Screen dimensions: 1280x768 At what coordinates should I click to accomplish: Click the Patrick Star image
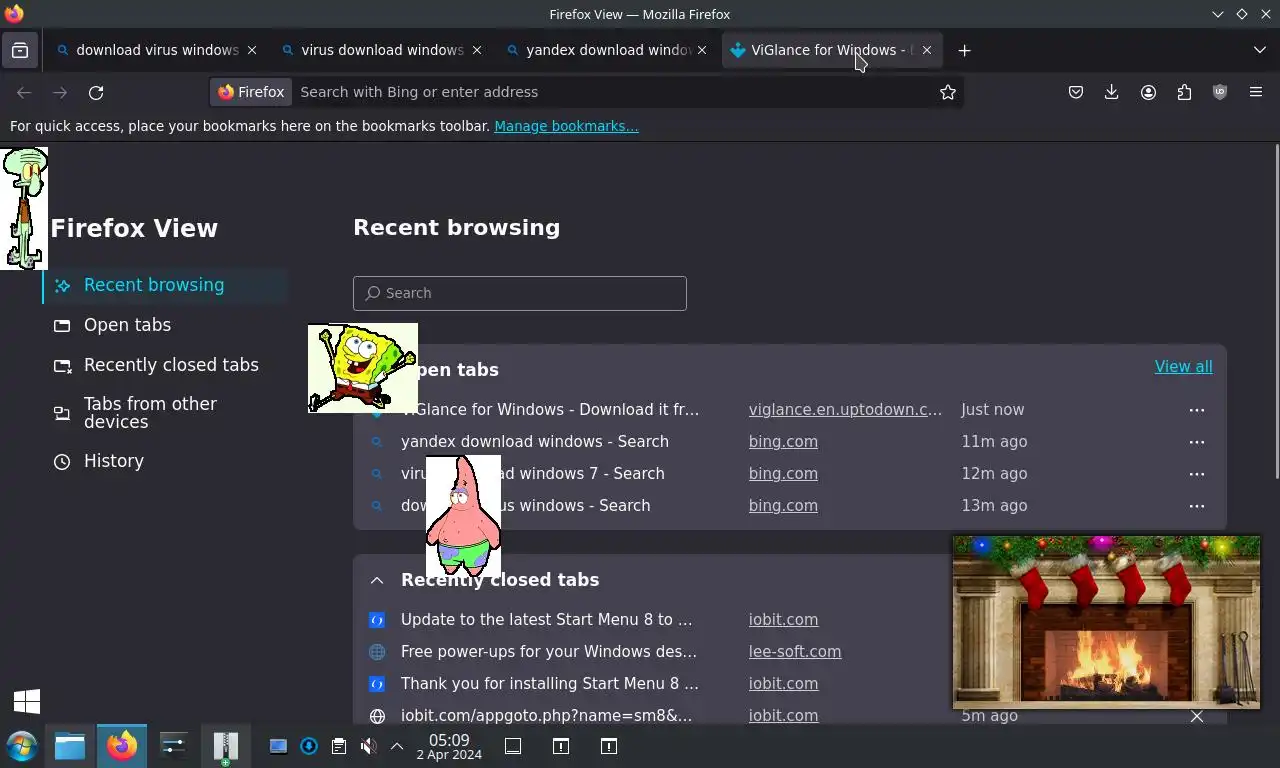click(x=463, y=517)
